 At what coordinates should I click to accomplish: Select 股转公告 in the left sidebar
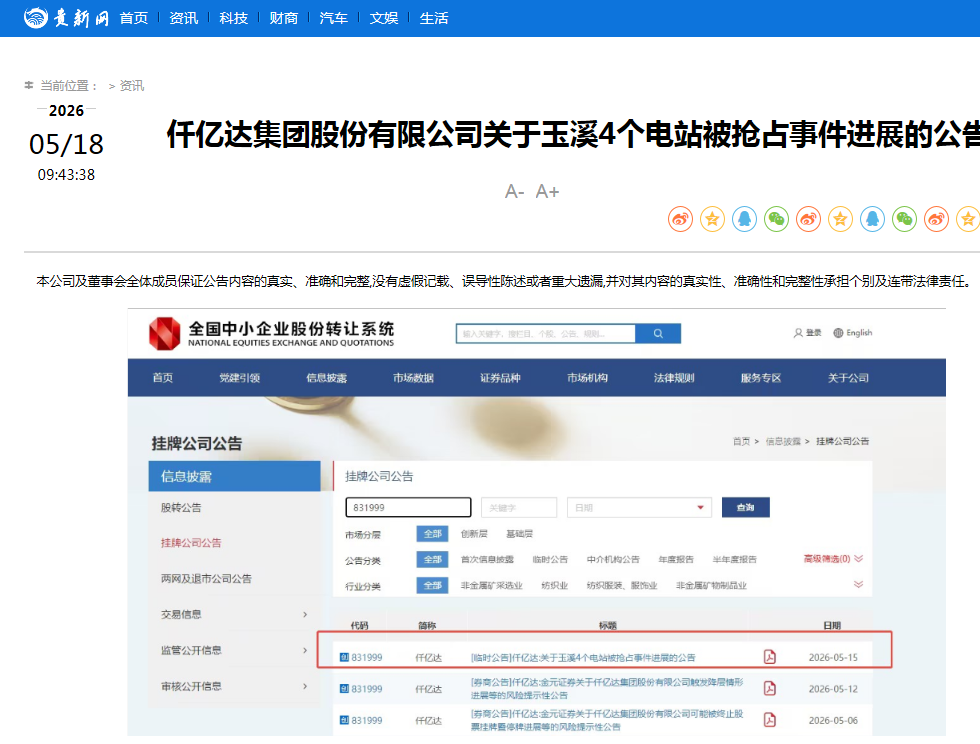pos(181,508)
